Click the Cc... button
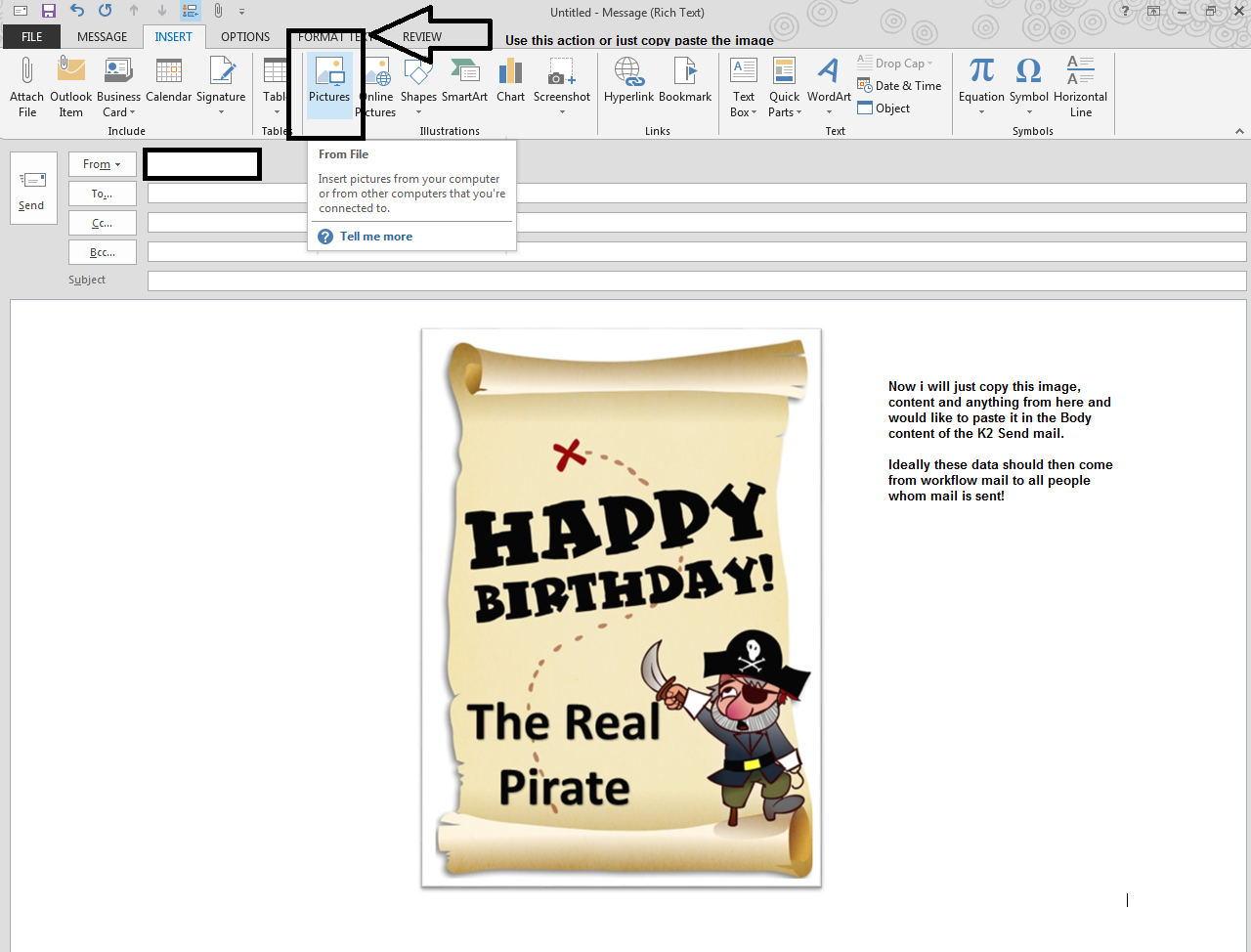This screenshot has width=1251, height=952. (102, 223)
